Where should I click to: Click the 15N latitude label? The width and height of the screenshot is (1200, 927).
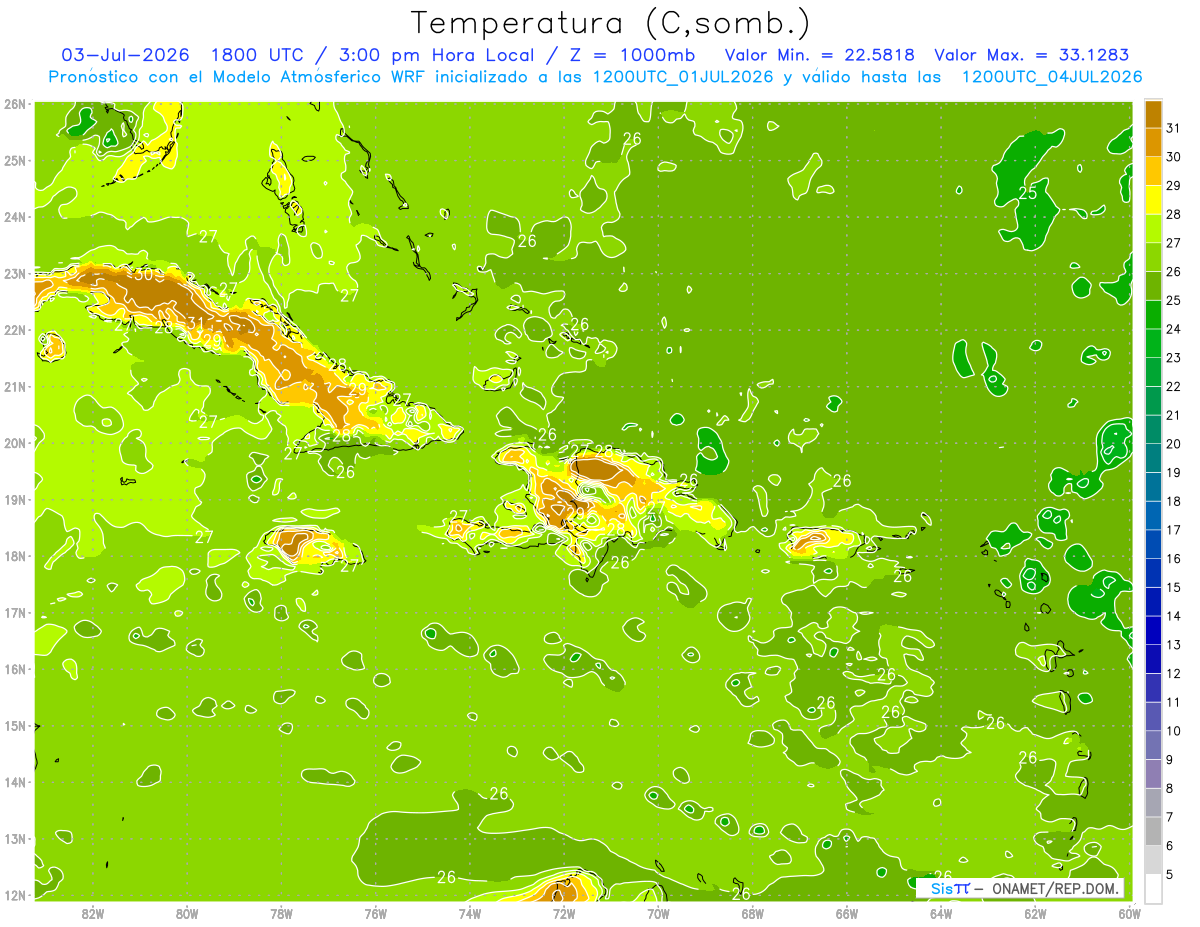tap(15, 725)
